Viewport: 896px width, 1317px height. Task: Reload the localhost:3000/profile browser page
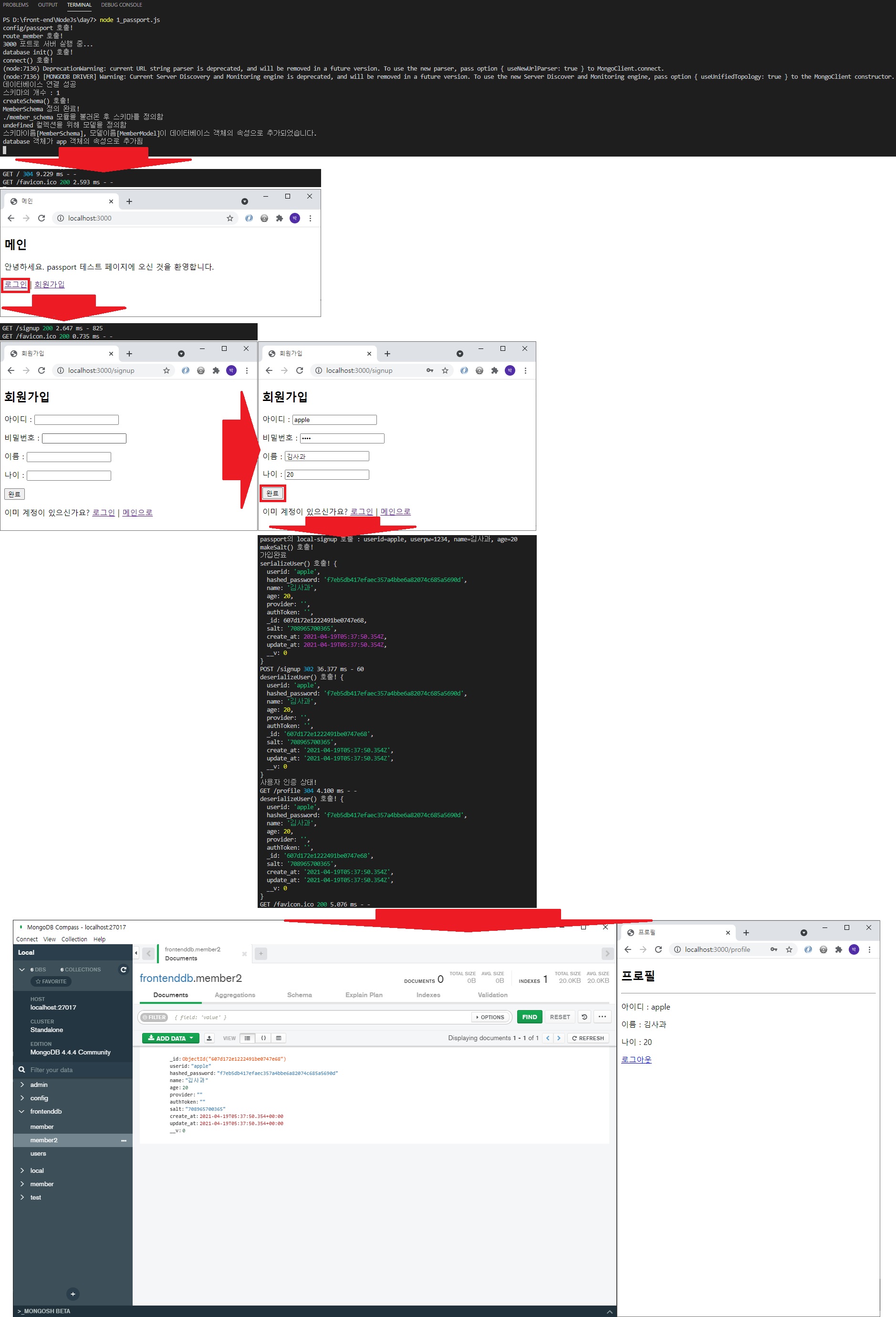[658, 949]
